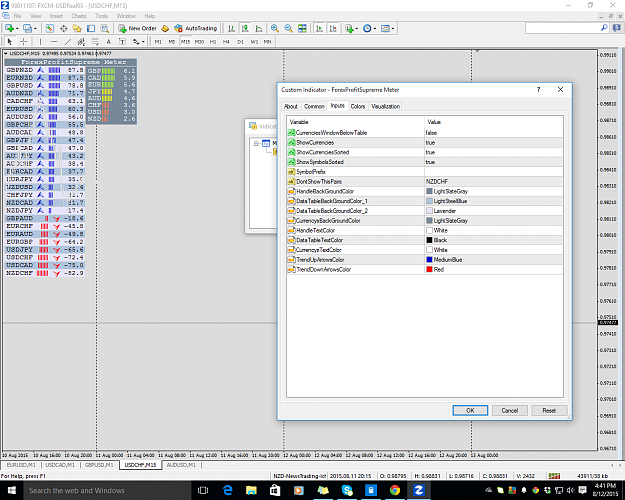The width and height of the screenshot is (625, 500).
Task: Select the Fibonacci Retracement tool
Action: point(95,41)
